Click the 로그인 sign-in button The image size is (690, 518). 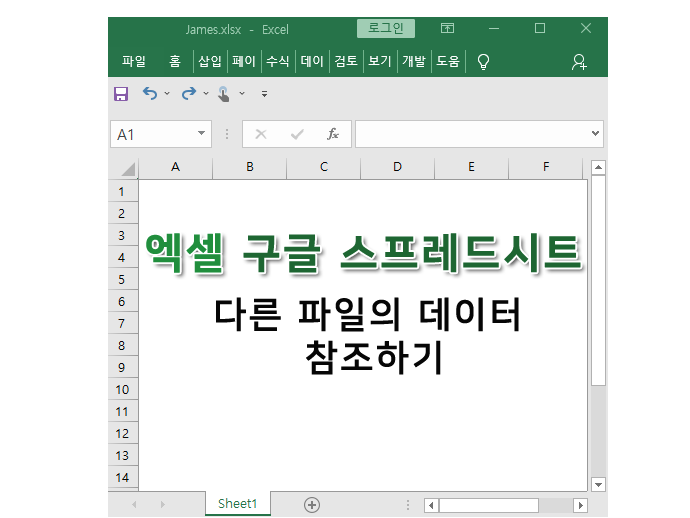tap(385, 29)
